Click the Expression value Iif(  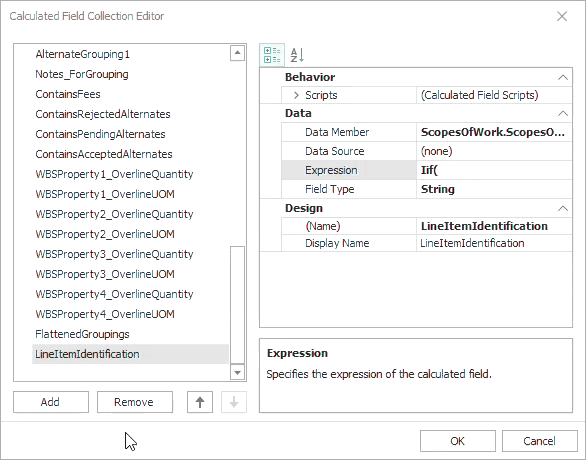pyautogui.click(x=494, y=170)
